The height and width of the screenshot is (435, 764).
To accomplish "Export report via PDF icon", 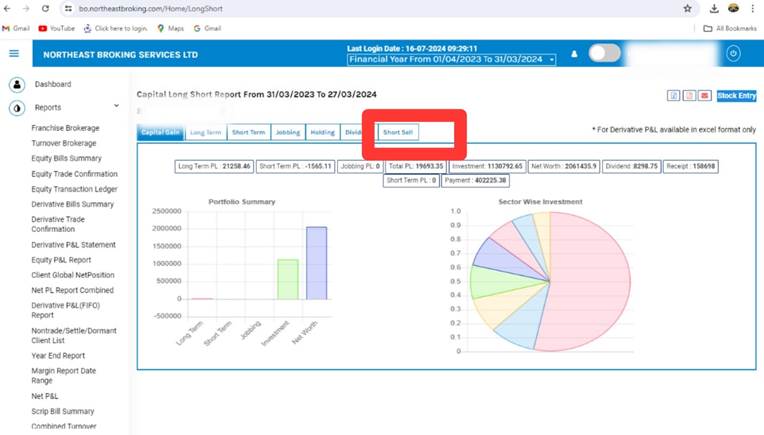I will coord(689,95).
